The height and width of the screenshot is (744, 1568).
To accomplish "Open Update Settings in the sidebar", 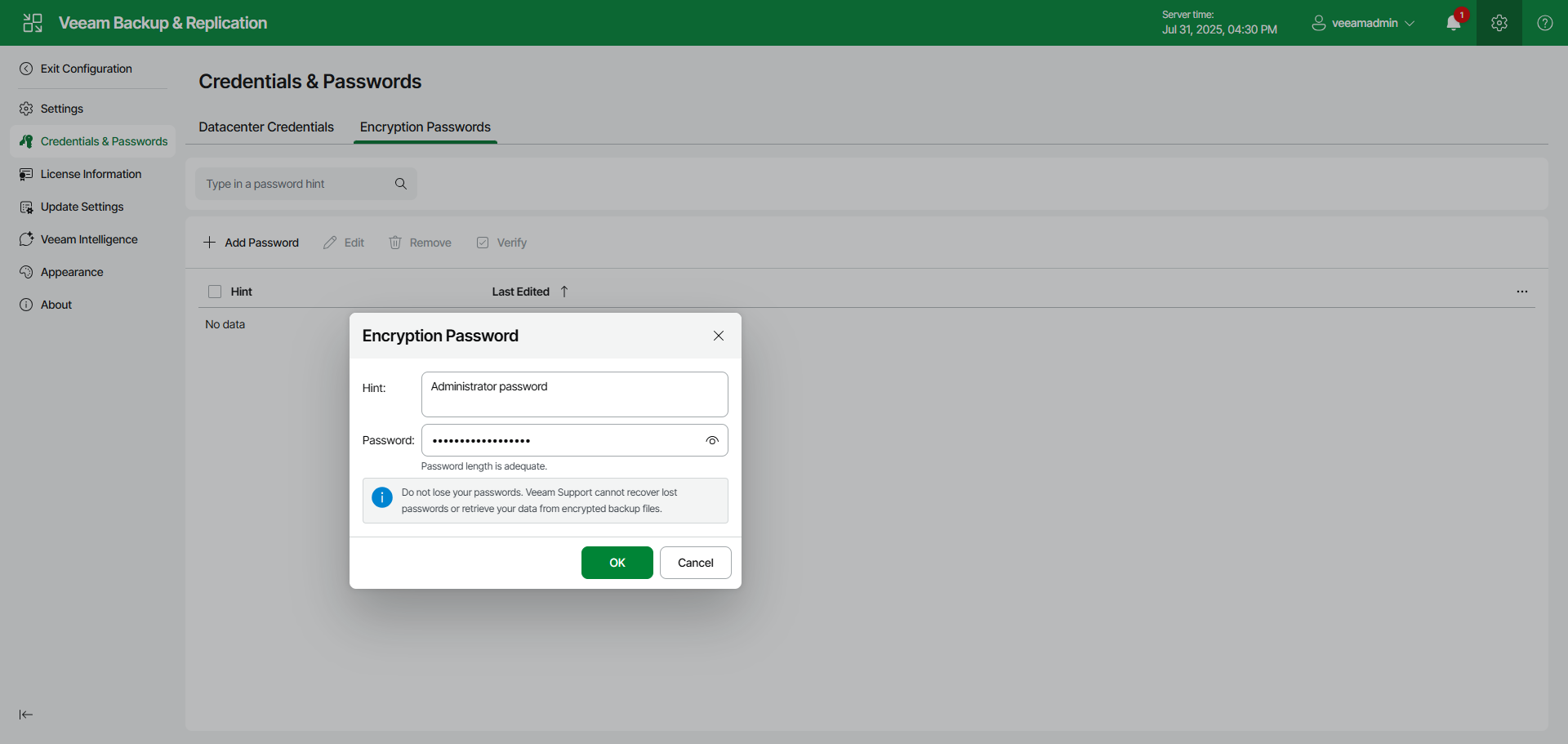I will click(81, 207).
